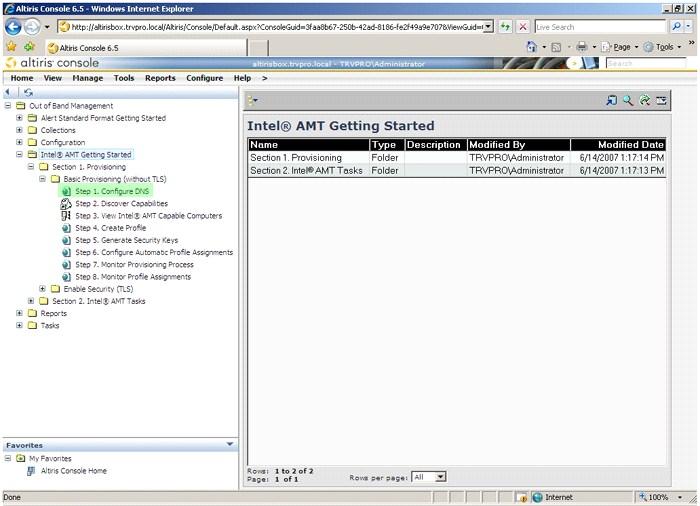Collapse the Favorites panel arrow
Viewport: 700px width, 506px height.
tap(230, 444)
